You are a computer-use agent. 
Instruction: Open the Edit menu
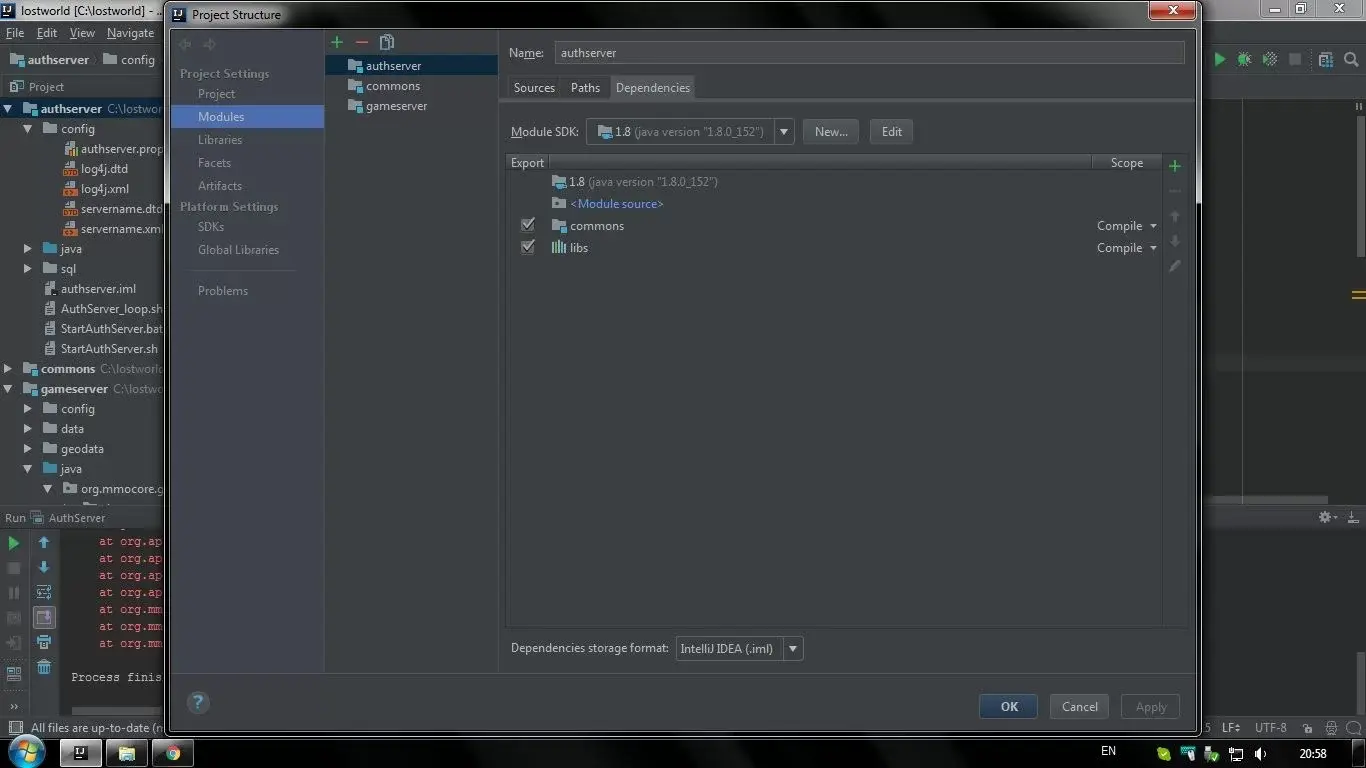tap(47, 33)
